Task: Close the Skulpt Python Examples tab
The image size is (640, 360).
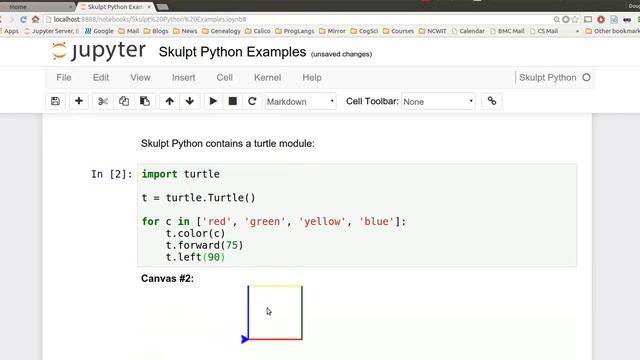Action: pos(149,7)
